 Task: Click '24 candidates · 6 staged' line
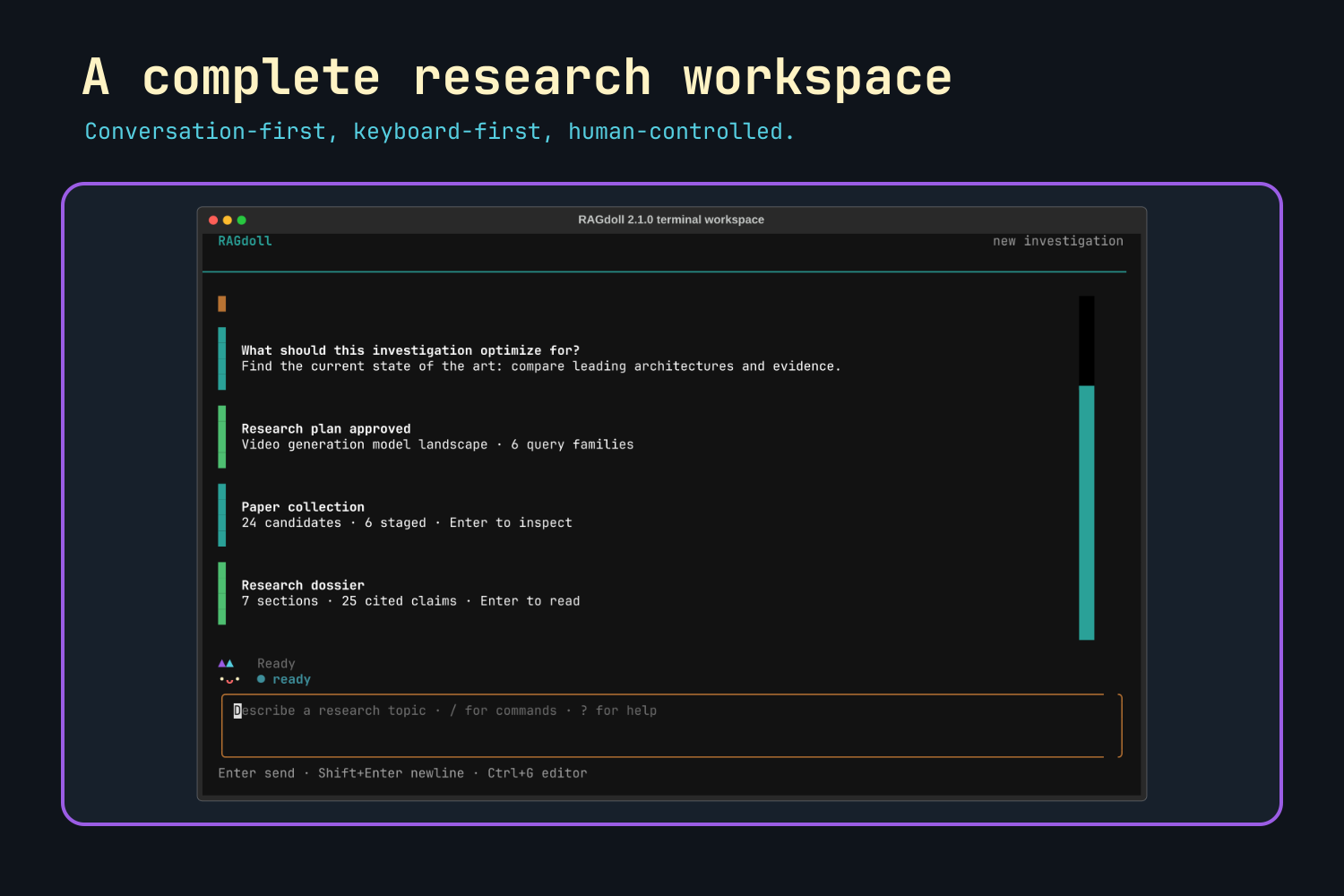[407, 523]
